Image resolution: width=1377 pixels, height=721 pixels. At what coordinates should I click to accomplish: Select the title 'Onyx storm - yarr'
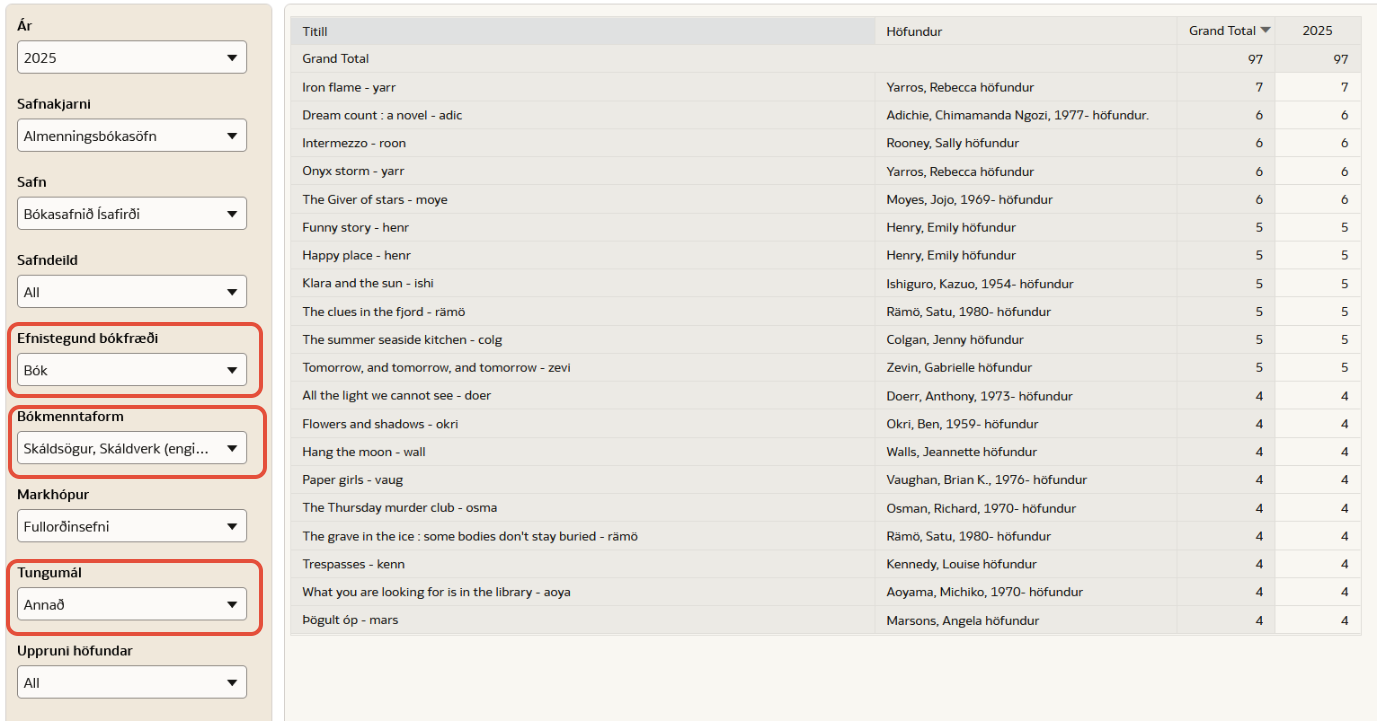353,171
